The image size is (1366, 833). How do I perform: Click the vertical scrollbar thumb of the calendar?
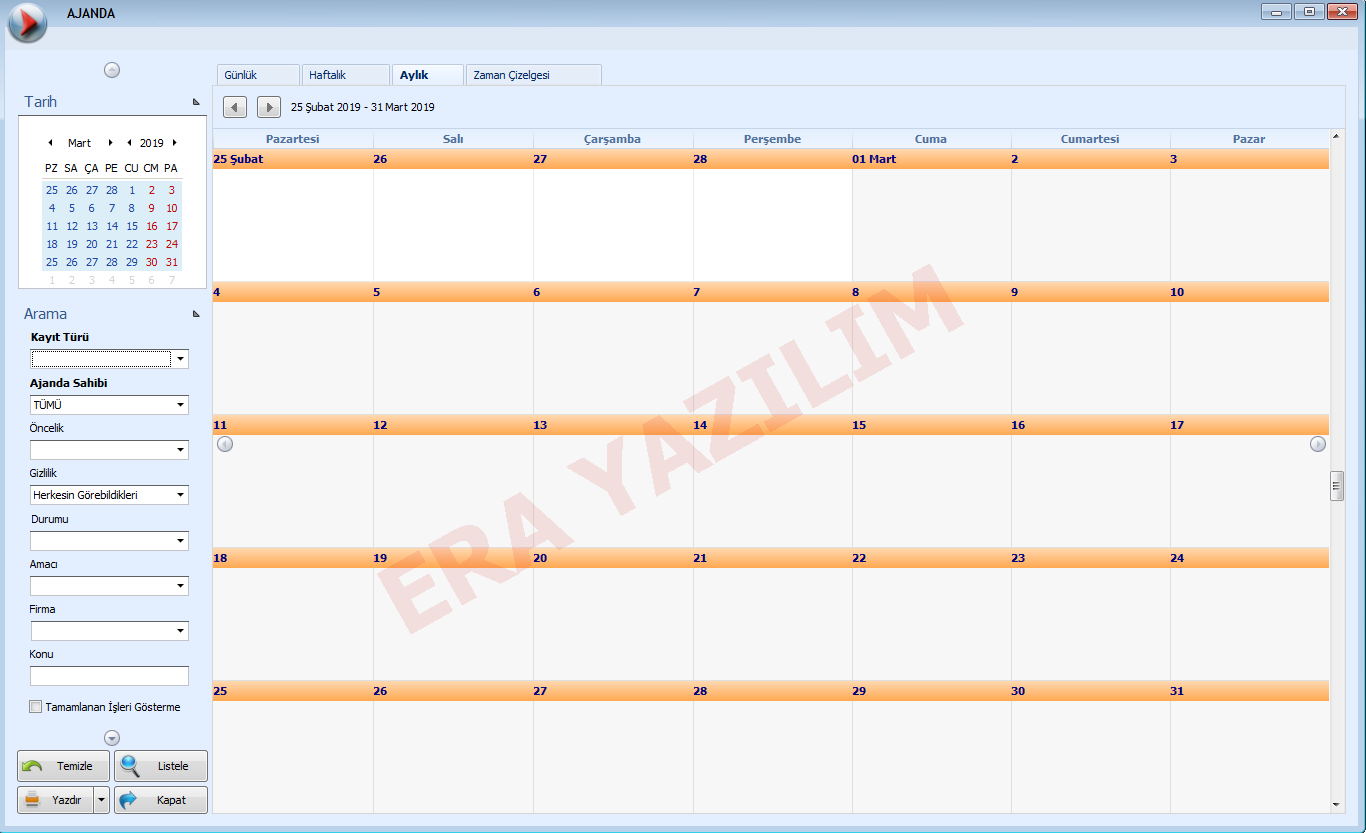[1336, 486]
